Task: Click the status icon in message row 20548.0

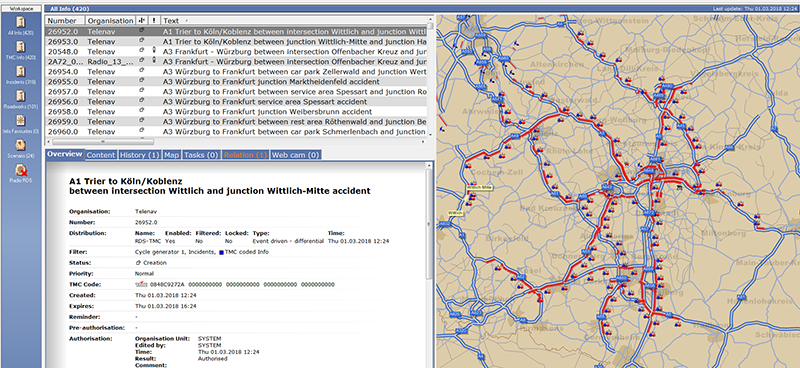Action: [x=142, y=51]
